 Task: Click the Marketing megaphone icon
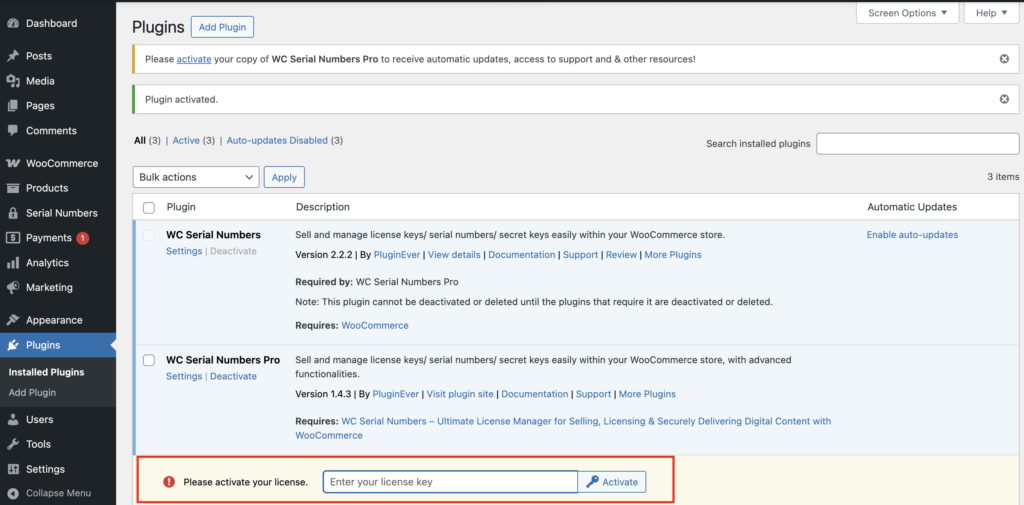(x=12, y=287)
